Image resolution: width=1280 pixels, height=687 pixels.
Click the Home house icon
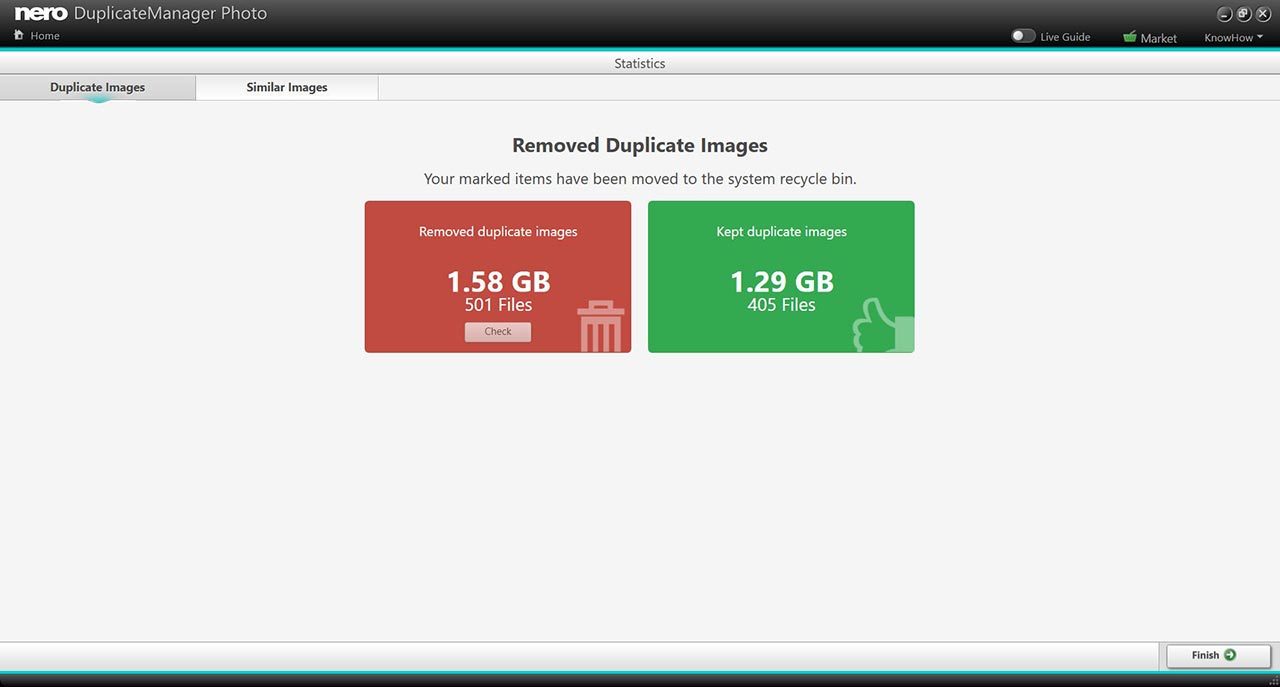pyautogui.click(x=18, y=35)
